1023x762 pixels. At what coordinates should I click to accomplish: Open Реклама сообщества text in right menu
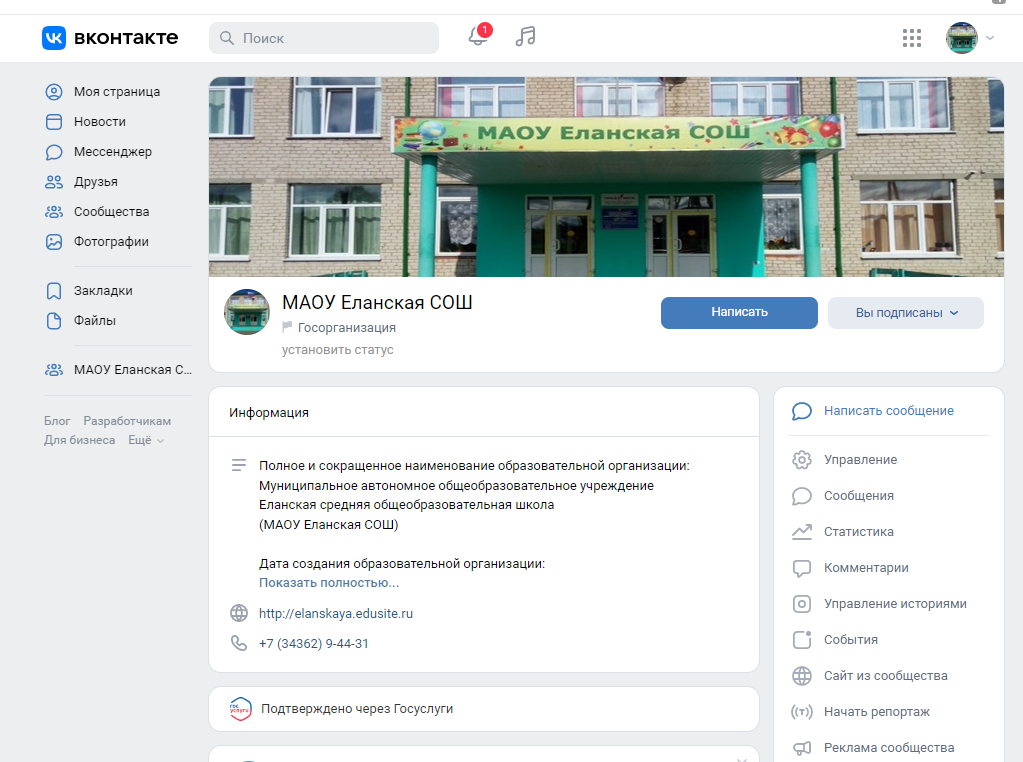[889, 748]
